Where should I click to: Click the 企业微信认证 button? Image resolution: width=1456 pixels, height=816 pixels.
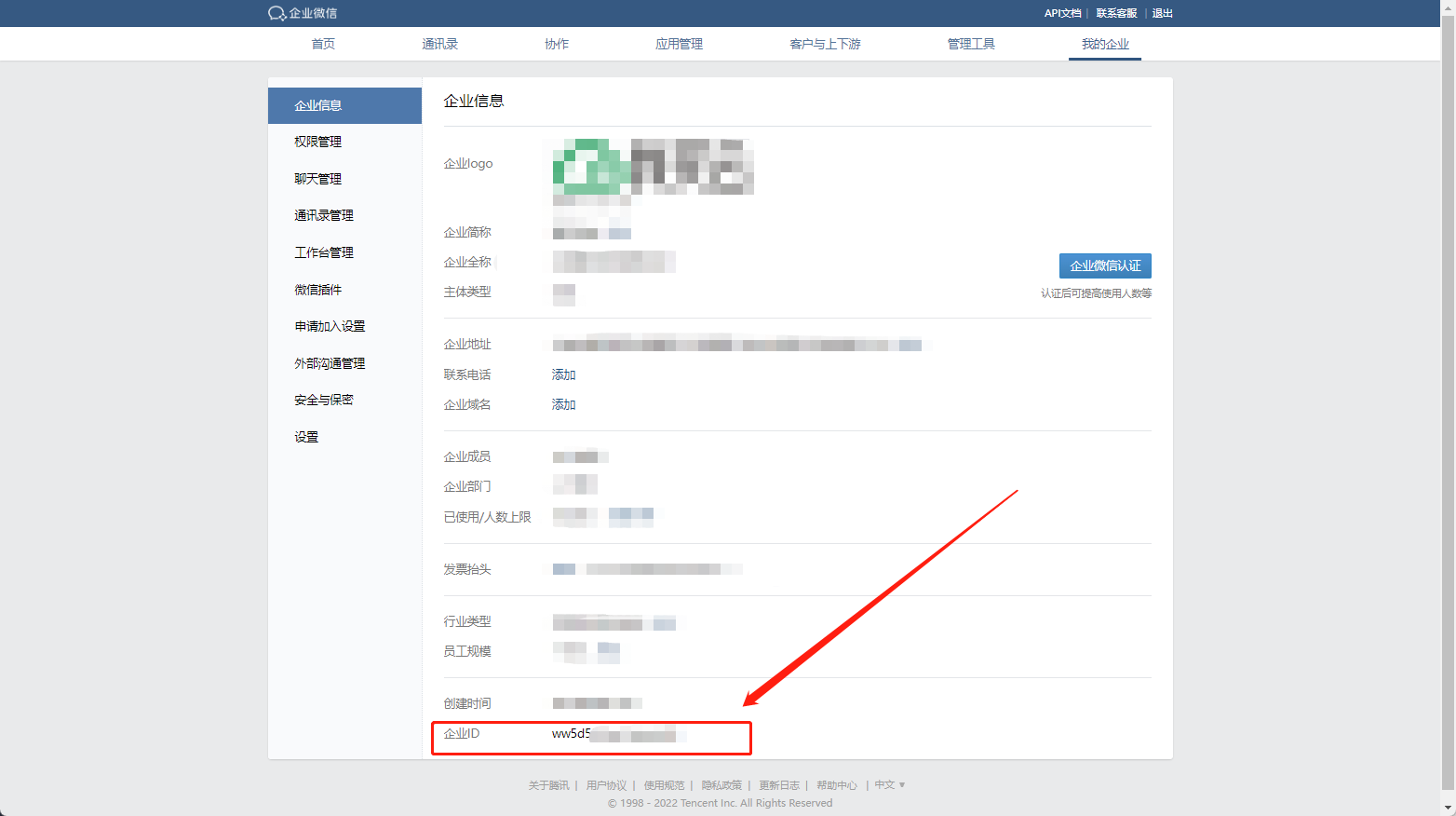coord(1105,265)
